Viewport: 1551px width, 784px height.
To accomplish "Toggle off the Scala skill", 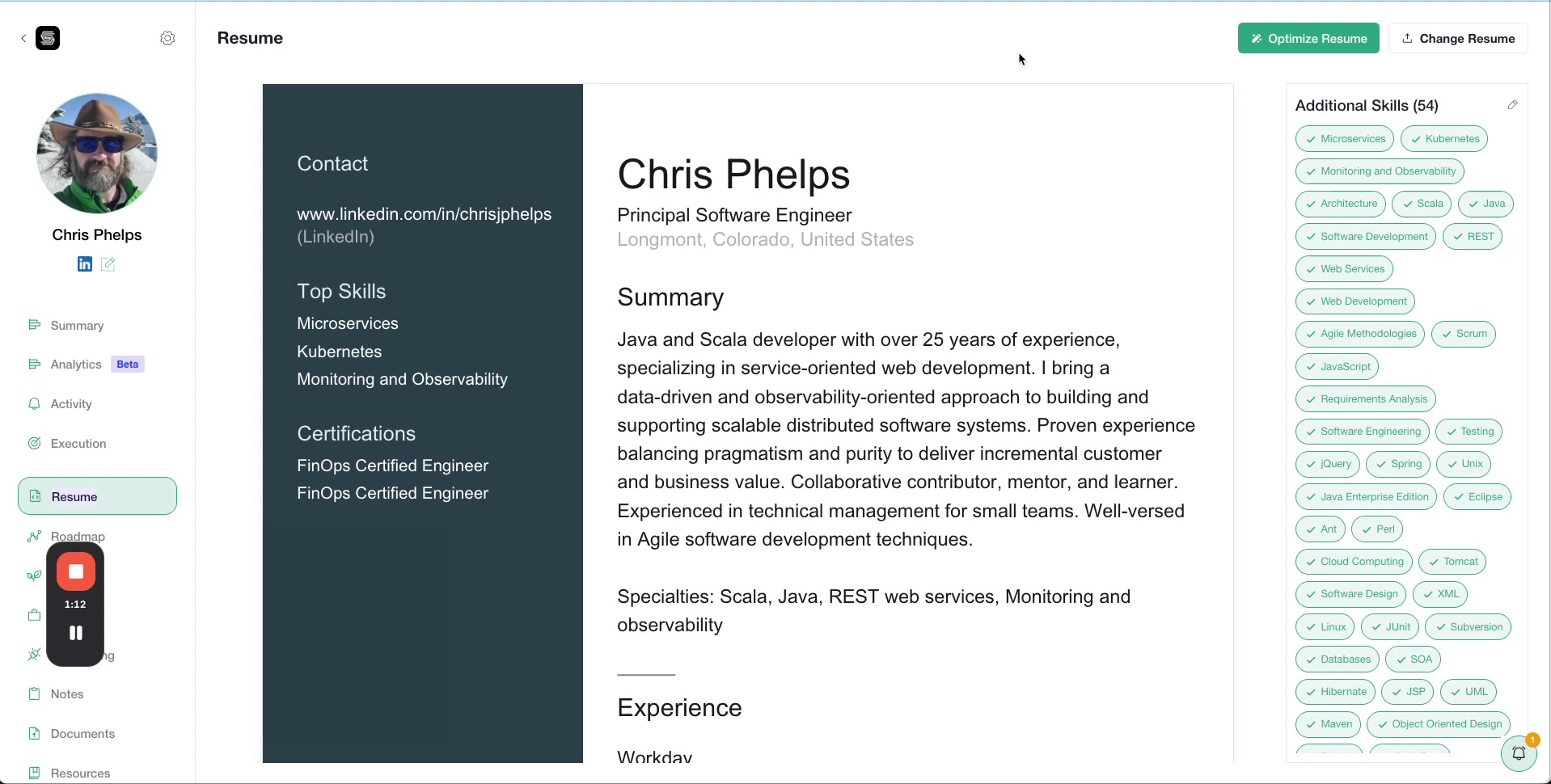I will tap(1422, 204).
